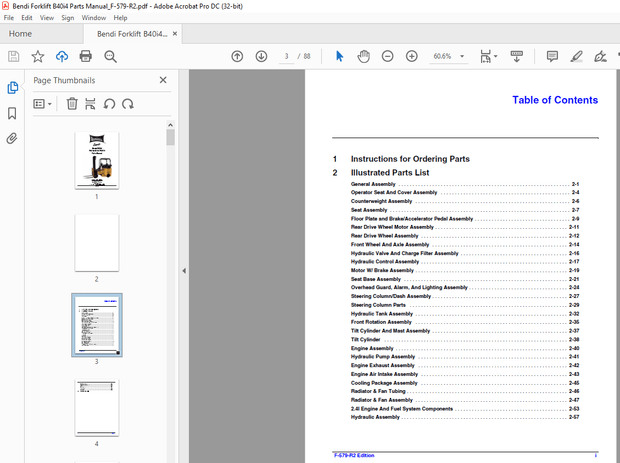Delete selected page with trash icon

pyautogui.click(x=72, y=104)
